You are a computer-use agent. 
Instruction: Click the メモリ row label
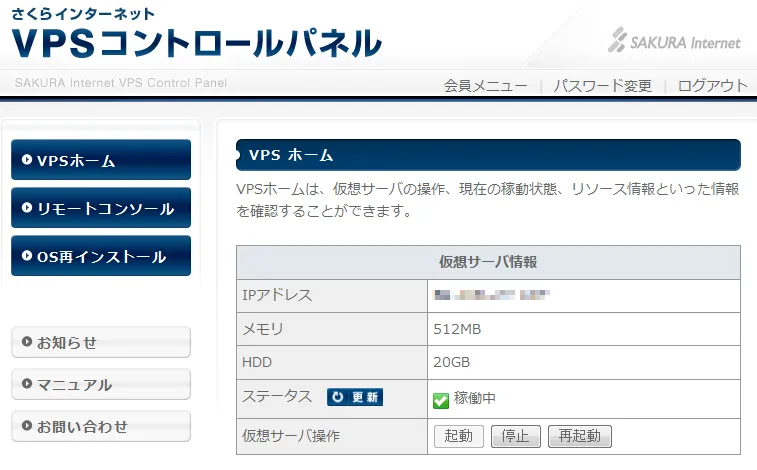(263, 329)
